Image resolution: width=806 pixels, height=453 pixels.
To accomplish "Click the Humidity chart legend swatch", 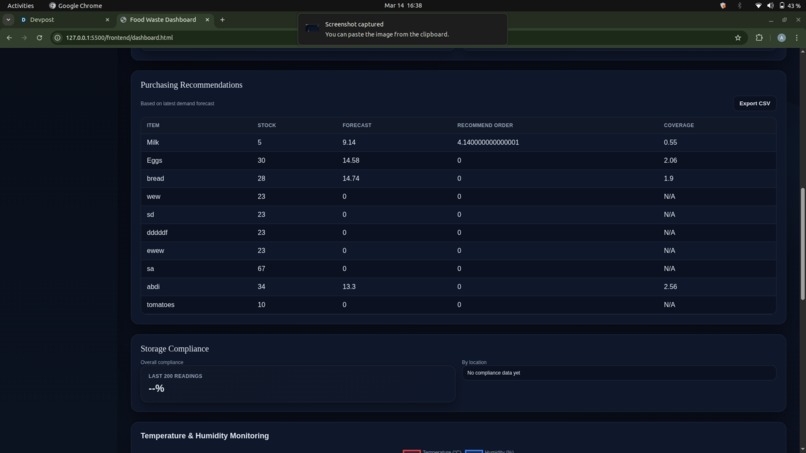I will tap(473, 451).
